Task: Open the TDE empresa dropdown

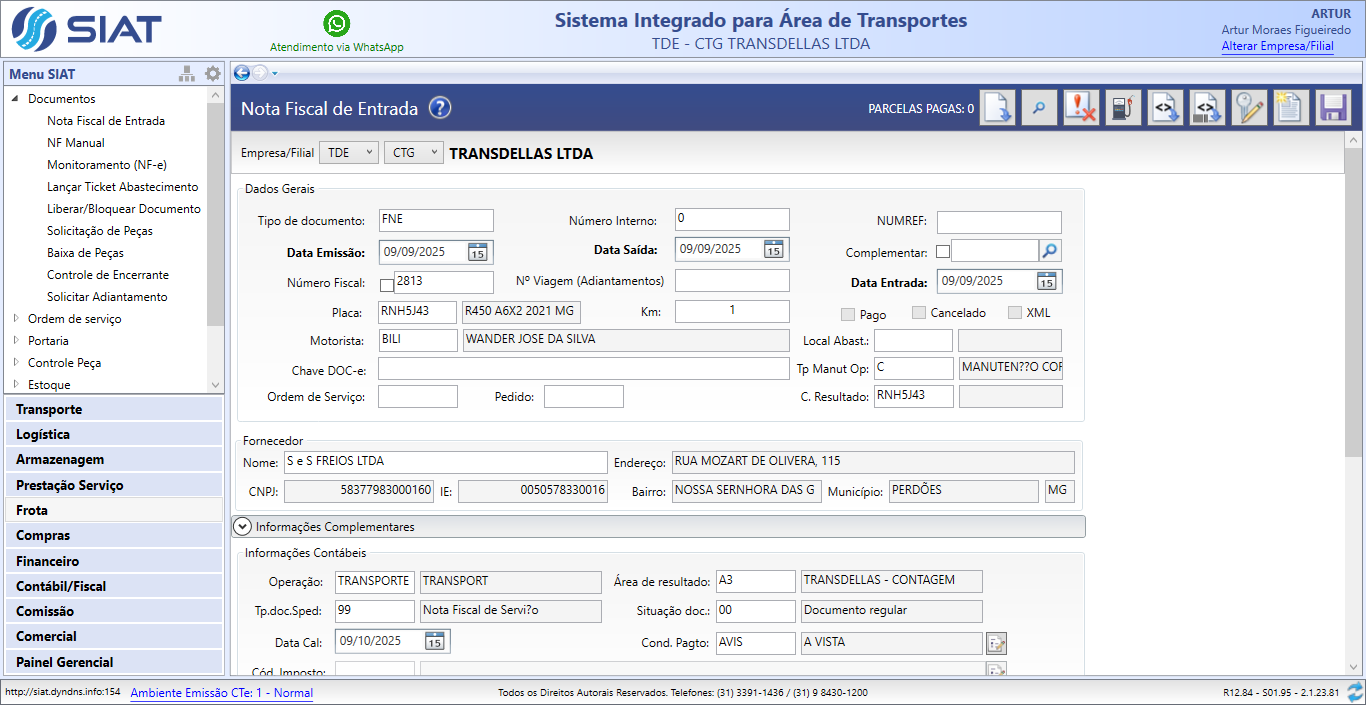Action: [x=348, y=153]
